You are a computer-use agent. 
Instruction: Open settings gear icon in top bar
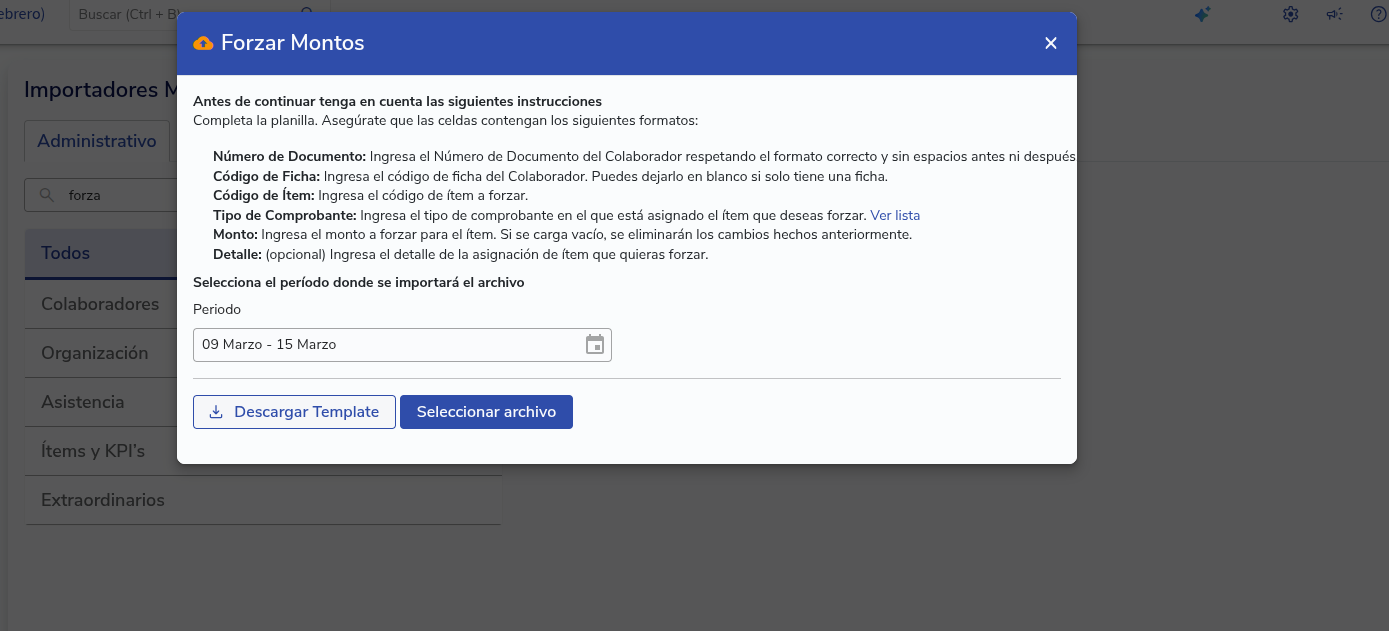click(1291, 14)
